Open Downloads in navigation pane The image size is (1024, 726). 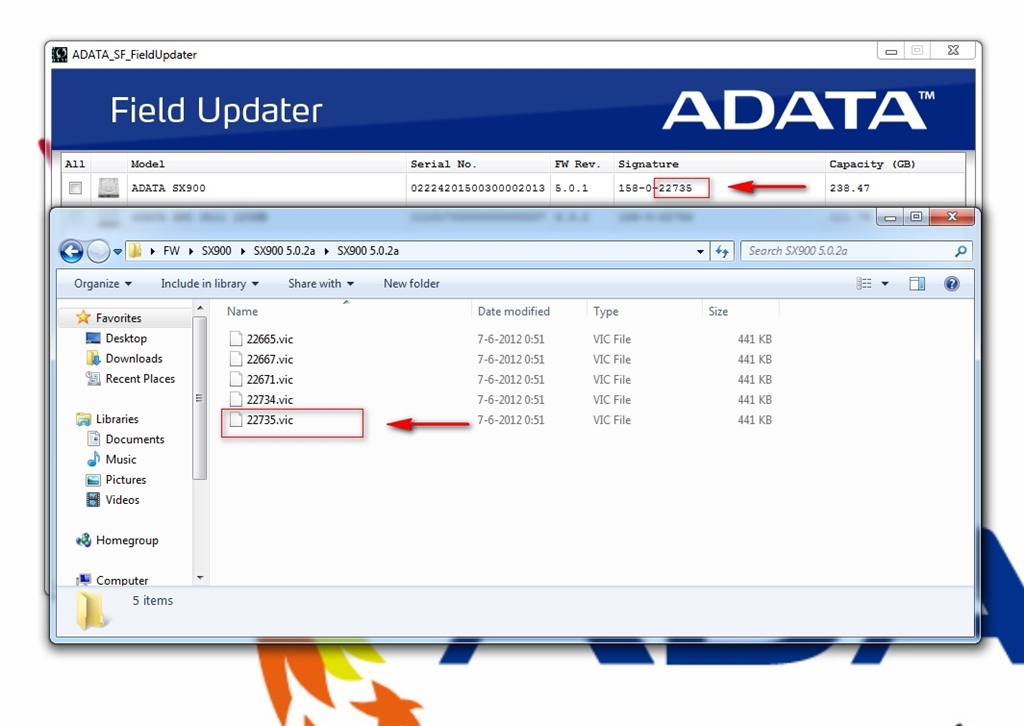pos(134,358)
